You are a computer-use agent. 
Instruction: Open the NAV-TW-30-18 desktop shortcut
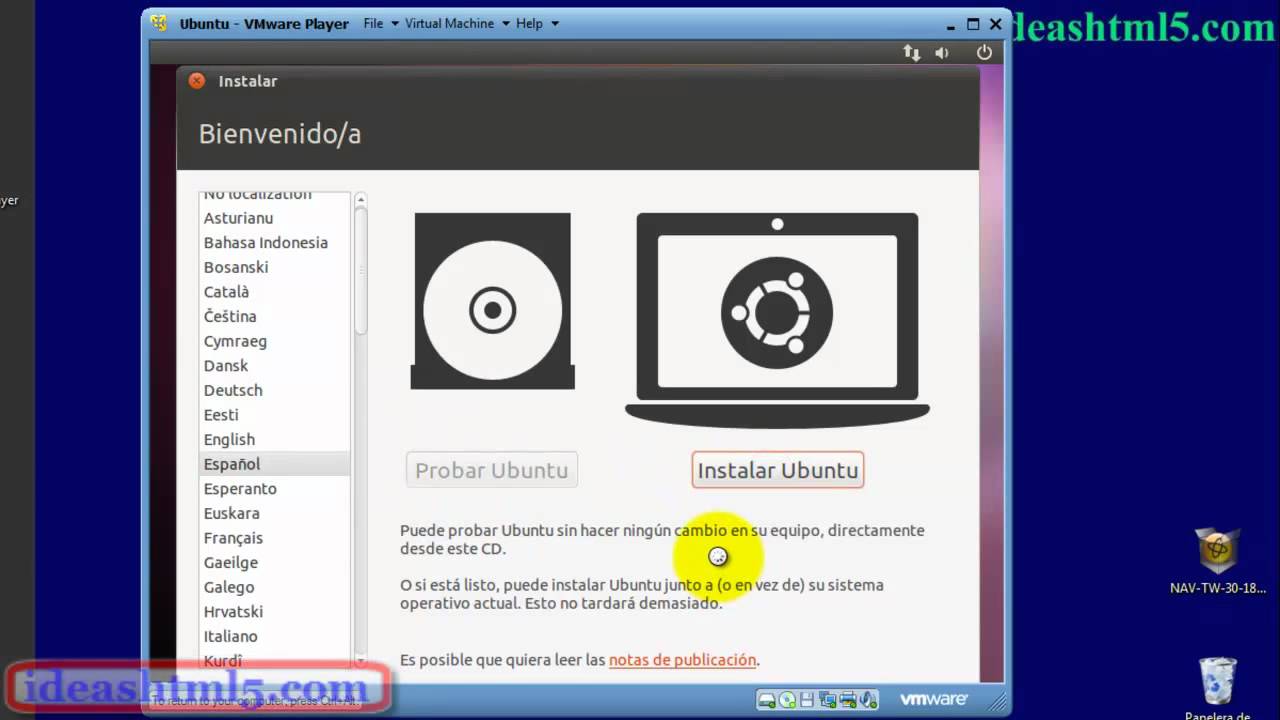tap(1218, 561)
